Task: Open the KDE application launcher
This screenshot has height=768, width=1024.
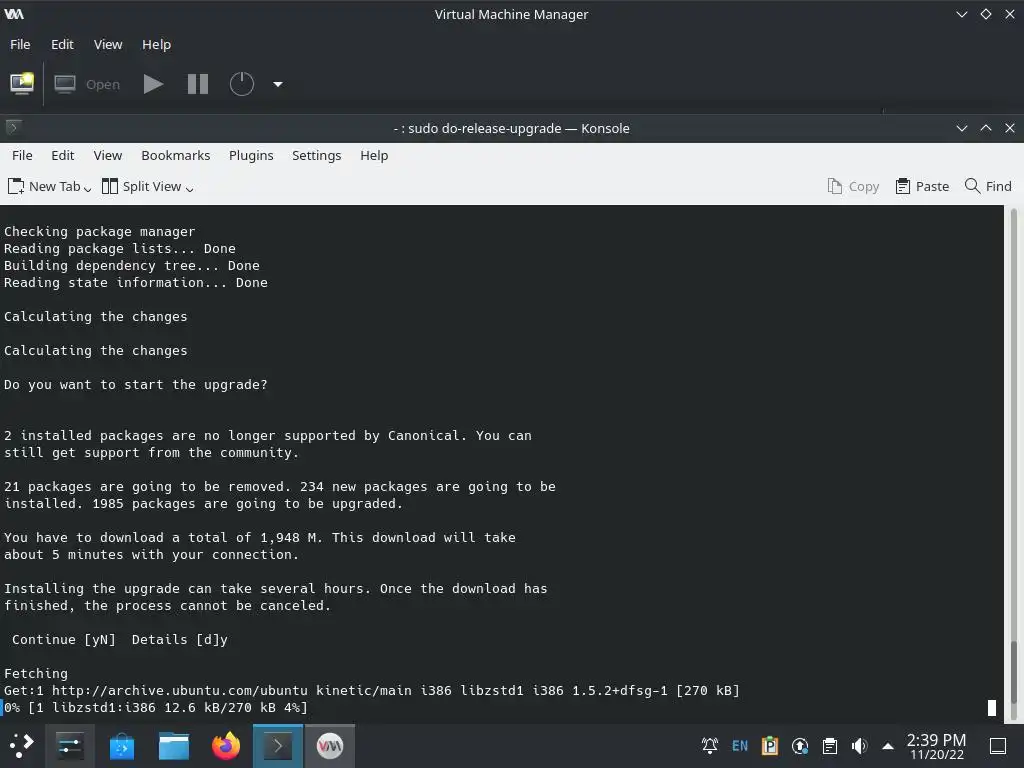Action: click(x=21, y=745)
